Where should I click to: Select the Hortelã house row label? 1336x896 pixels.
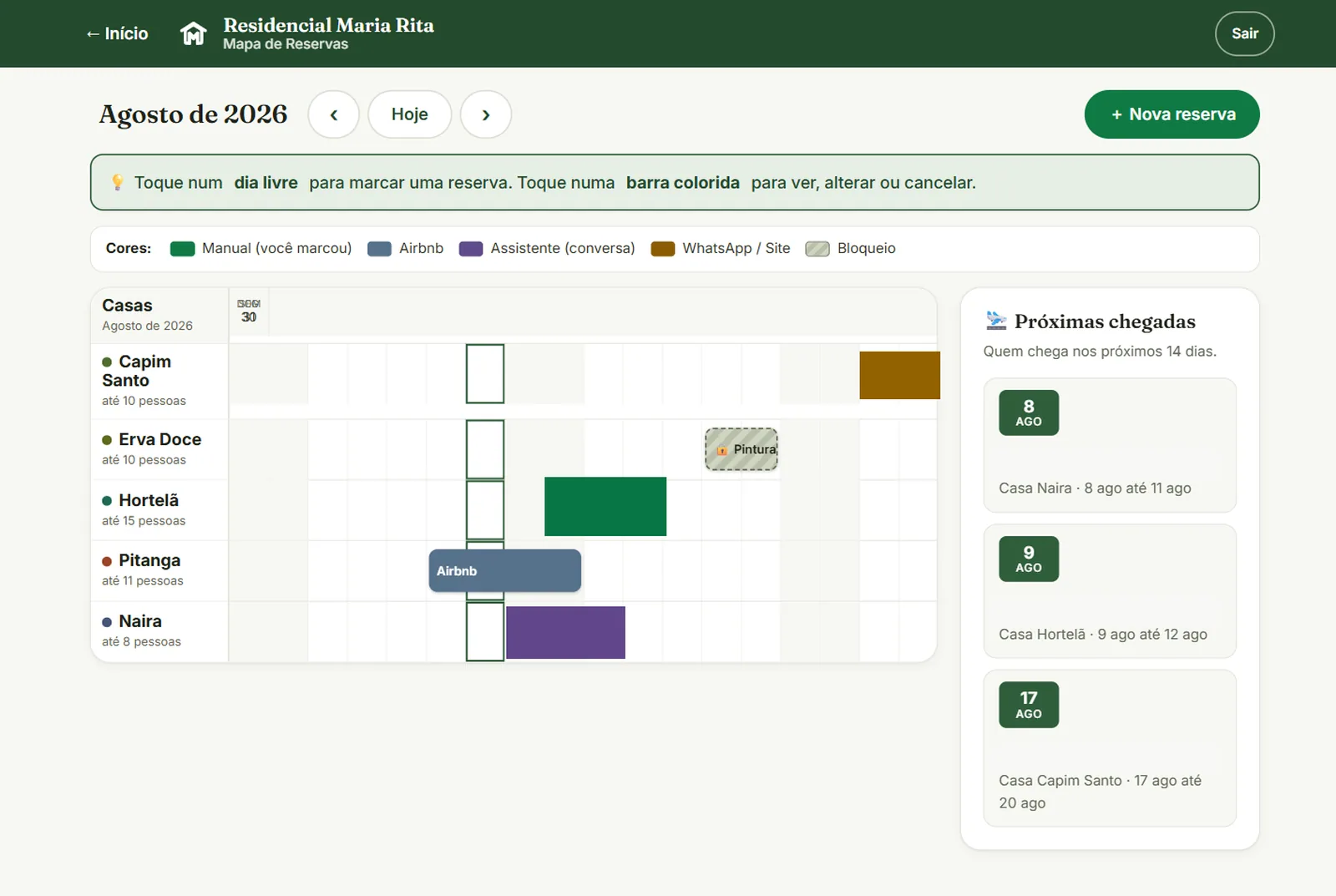pyautogui.click(x=159, y=510)
